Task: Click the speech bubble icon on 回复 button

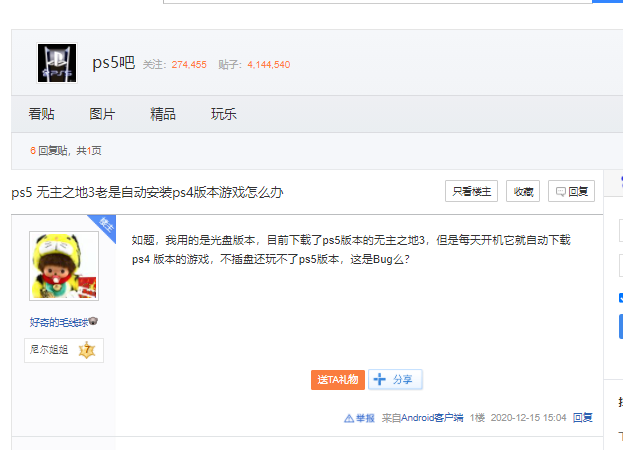Action: (562, 191)
